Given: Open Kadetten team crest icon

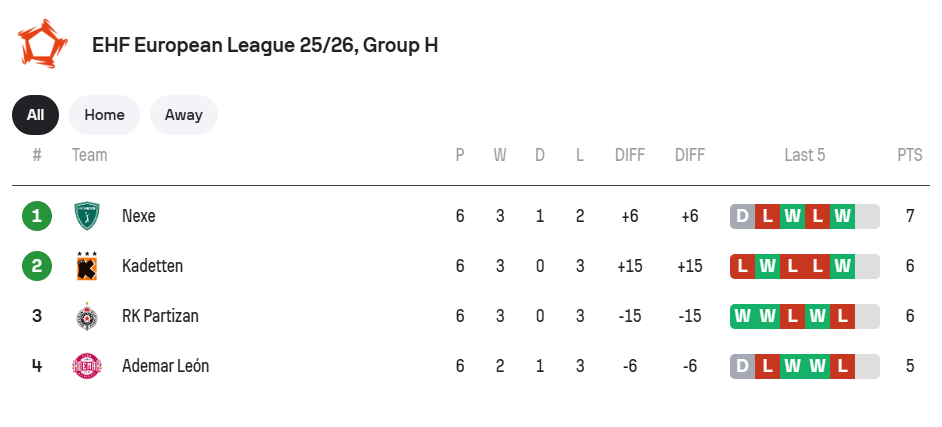Looking at the screenshot, I should click(87, 266).
